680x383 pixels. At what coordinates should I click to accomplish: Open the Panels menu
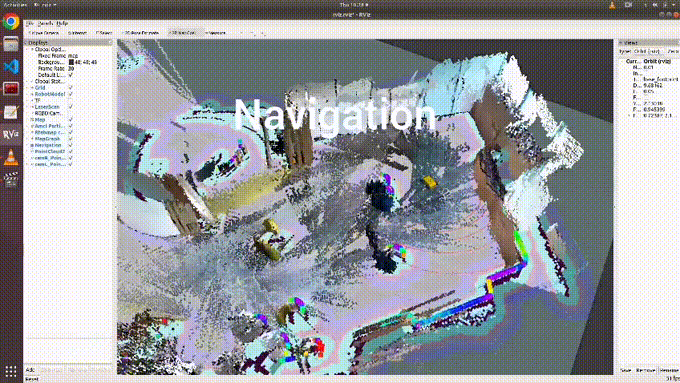tap(45, 23)
